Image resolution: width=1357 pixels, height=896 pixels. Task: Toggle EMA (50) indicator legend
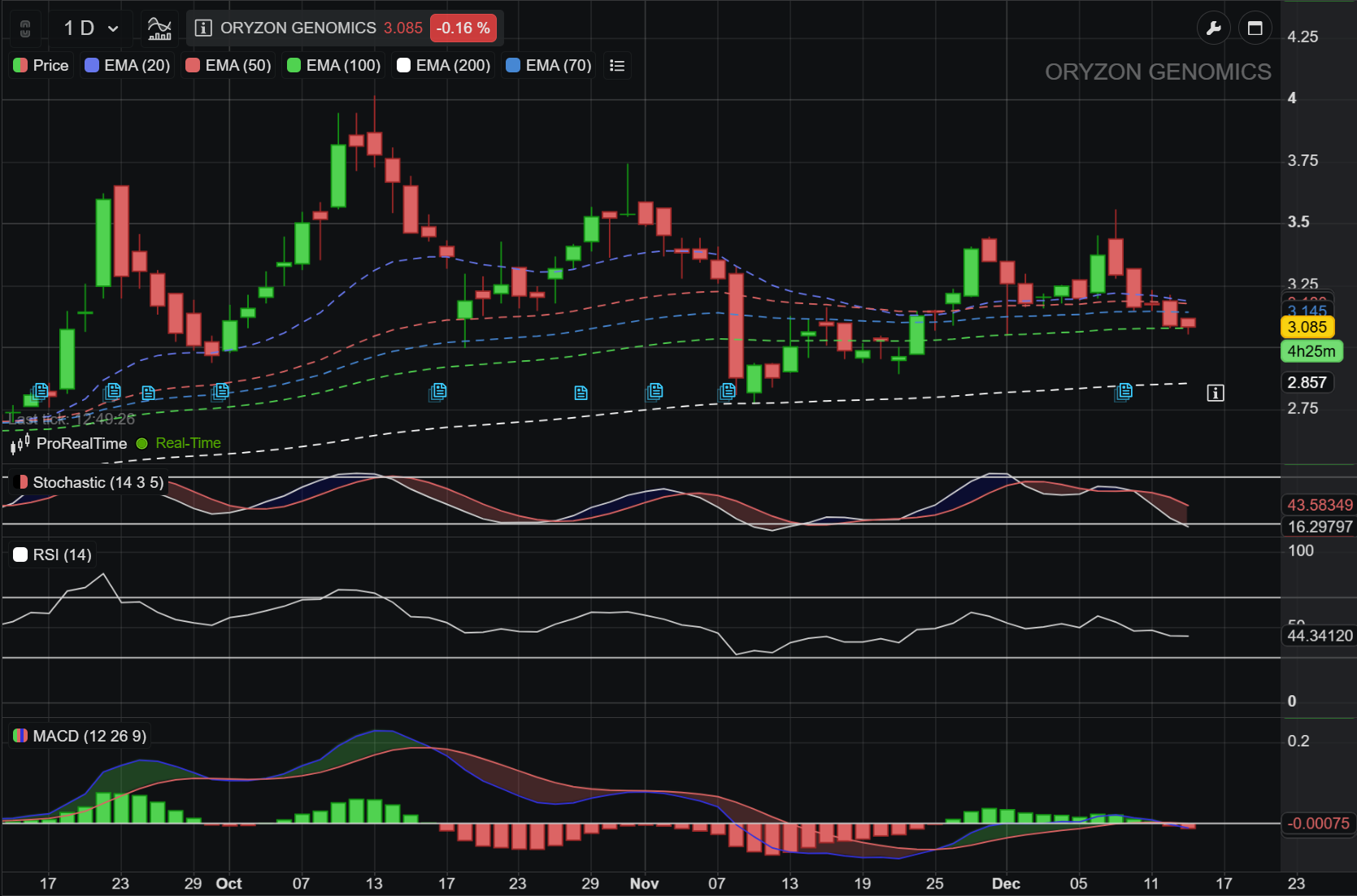point(228,66)
